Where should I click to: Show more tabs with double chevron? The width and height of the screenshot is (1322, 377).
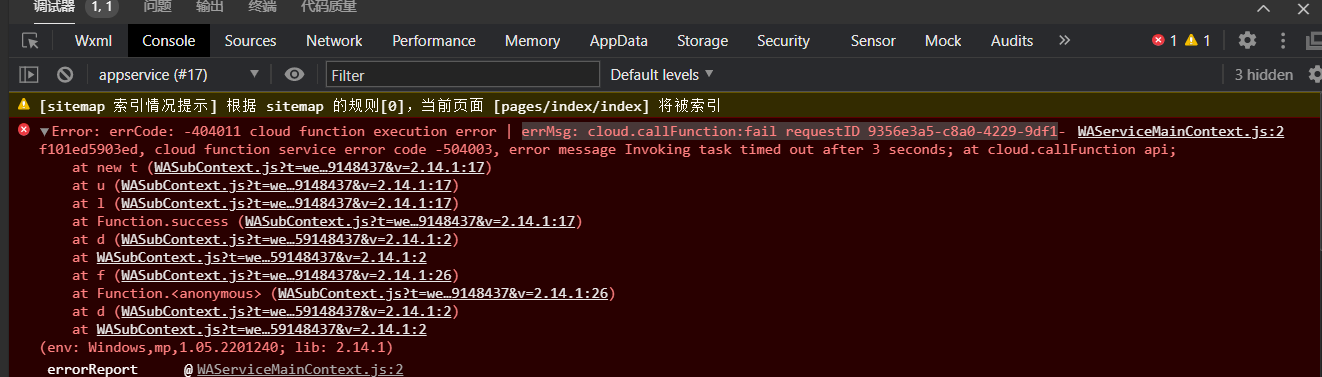click(x=1064, y=40)
